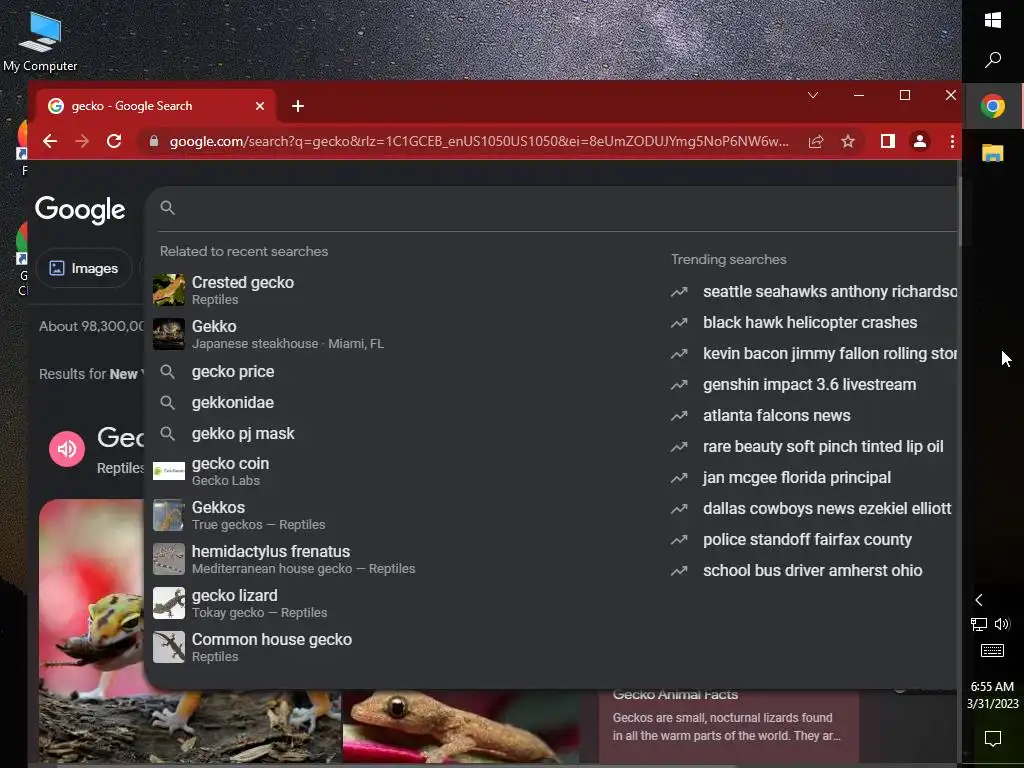Open the Gecko Animal Facts card

[728, 725]
